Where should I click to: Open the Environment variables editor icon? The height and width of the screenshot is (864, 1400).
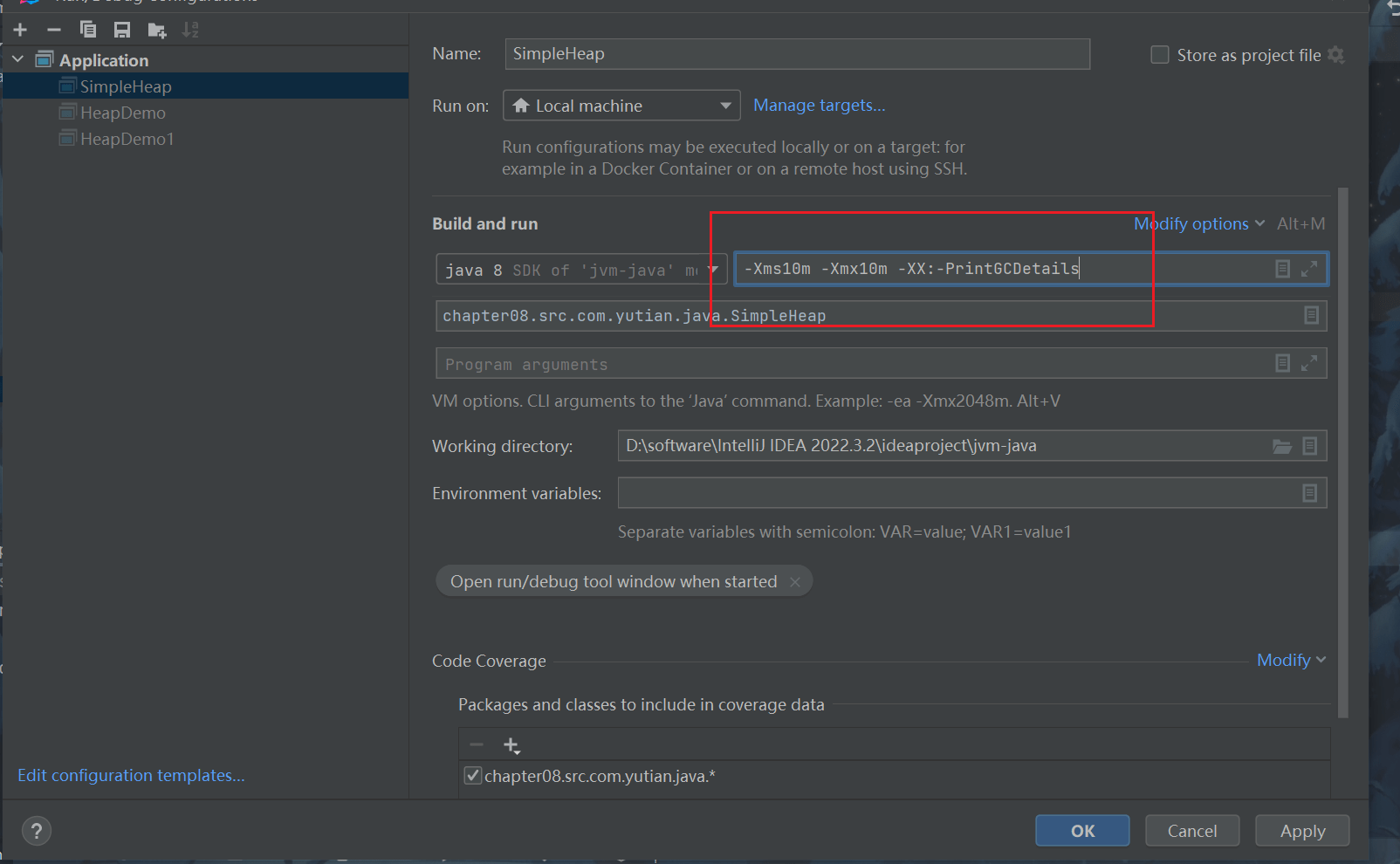click(x=1309, y=494)
